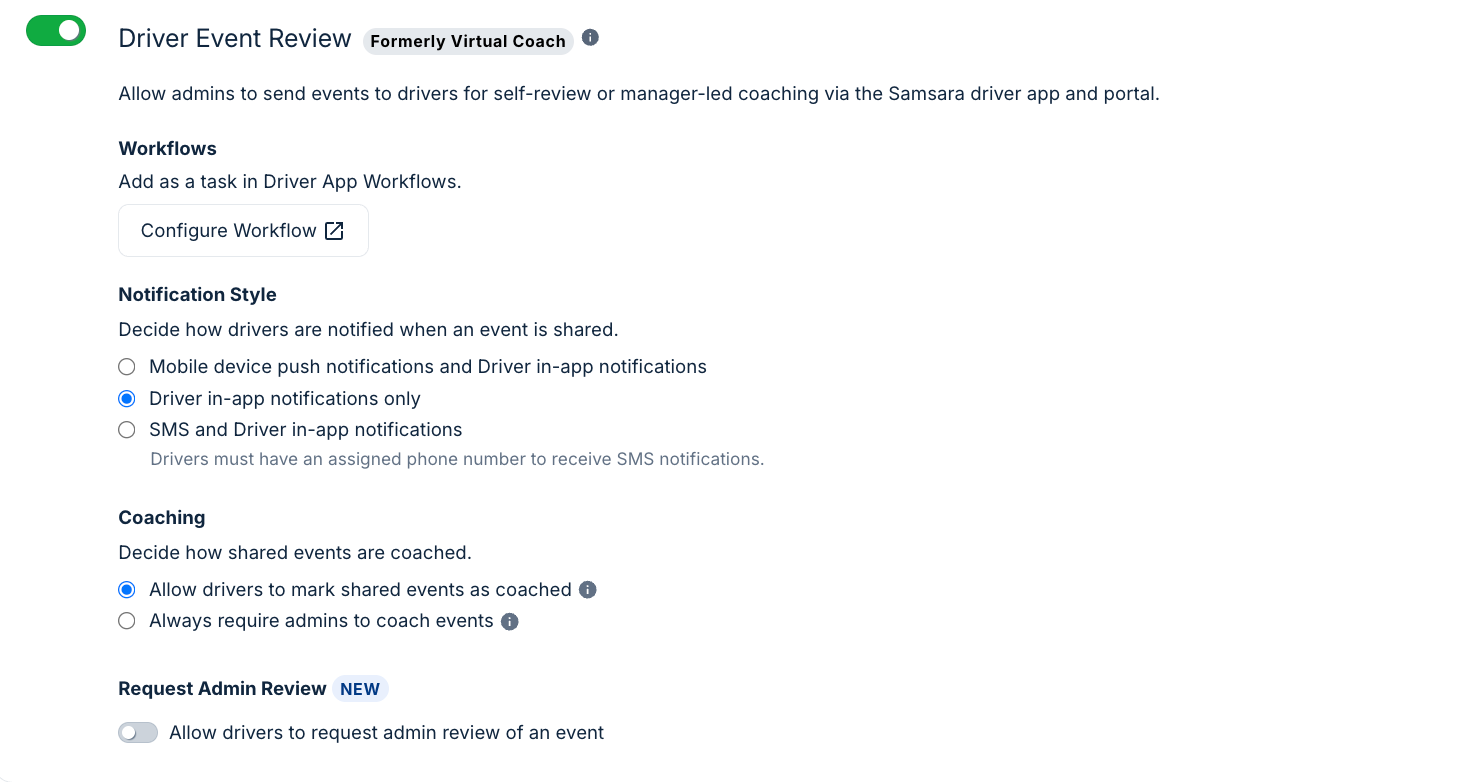The image size is (1464, 782).
Task: Choose SMS and Driver in-app notifications
Action: 126,429
